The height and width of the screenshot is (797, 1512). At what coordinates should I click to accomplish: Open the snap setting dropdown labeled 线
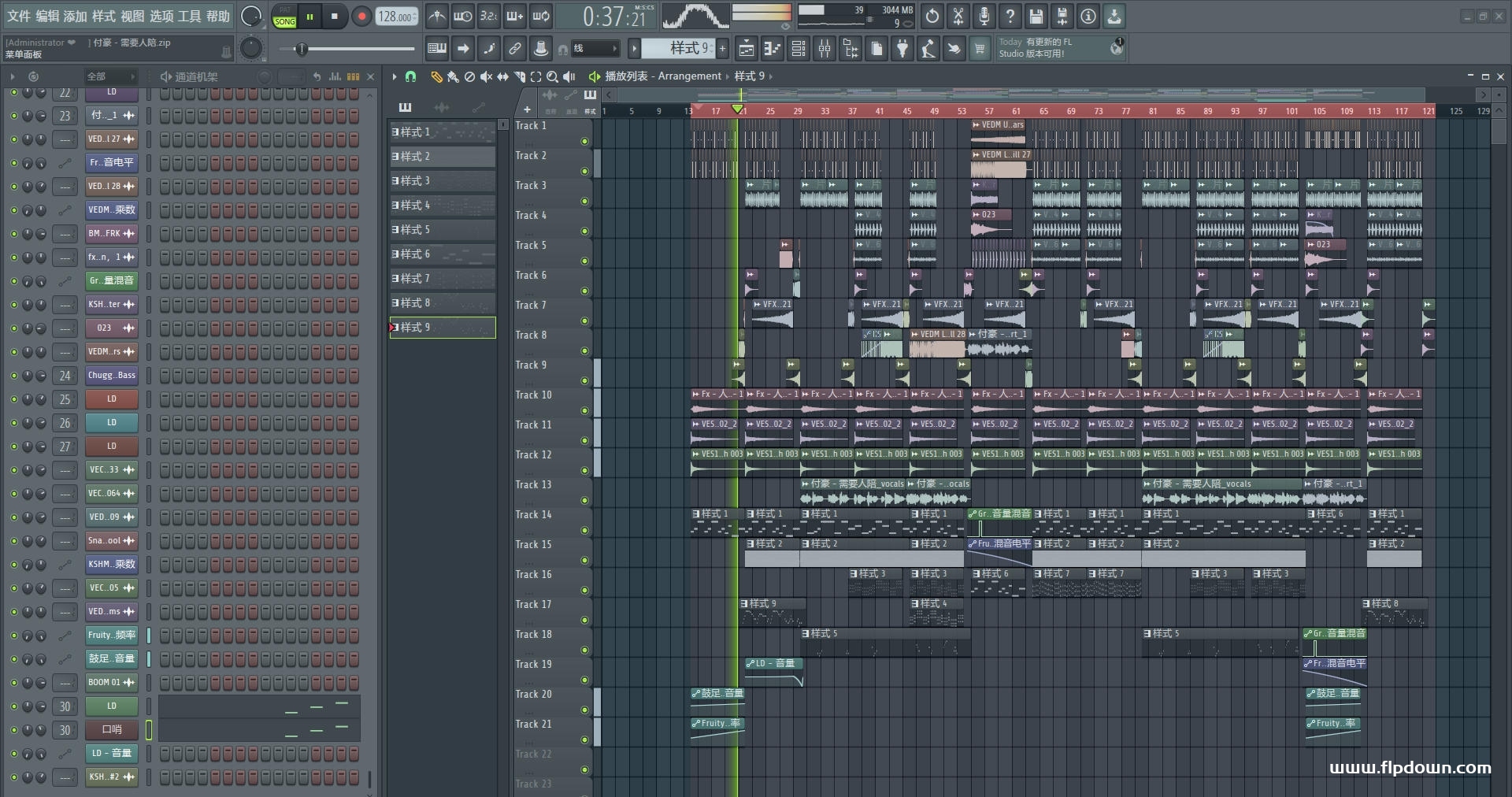pyautogui.click(x=595, y=49)
